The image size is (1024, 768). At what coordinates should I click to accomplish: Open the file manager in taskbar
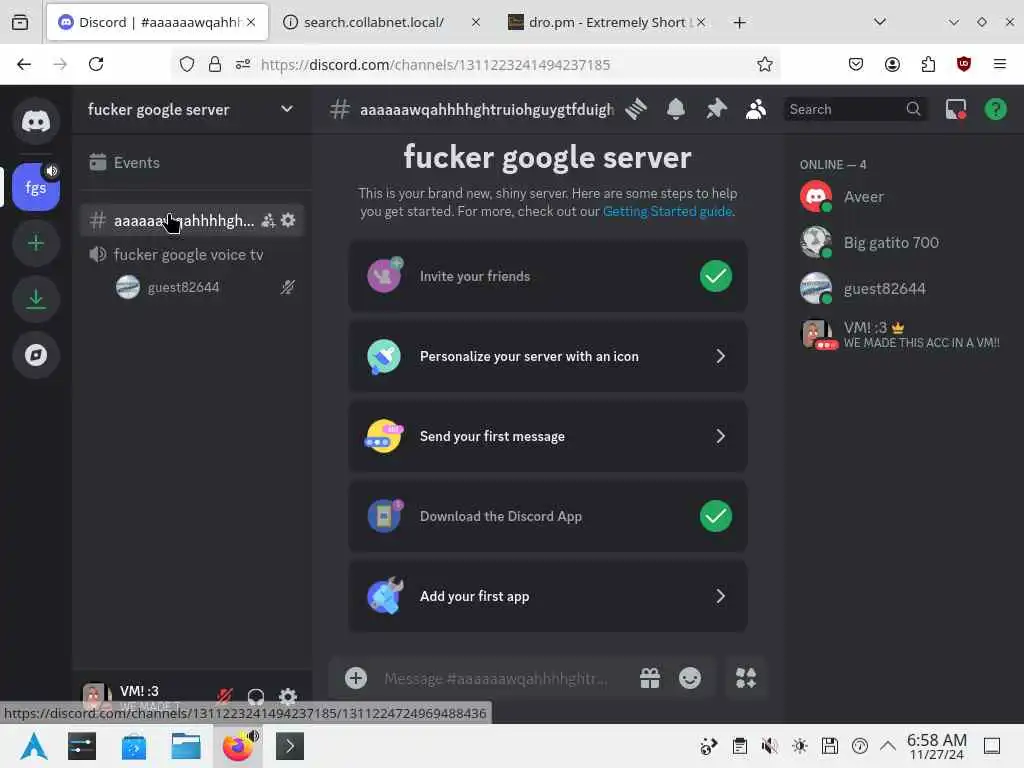pos(186,746)
